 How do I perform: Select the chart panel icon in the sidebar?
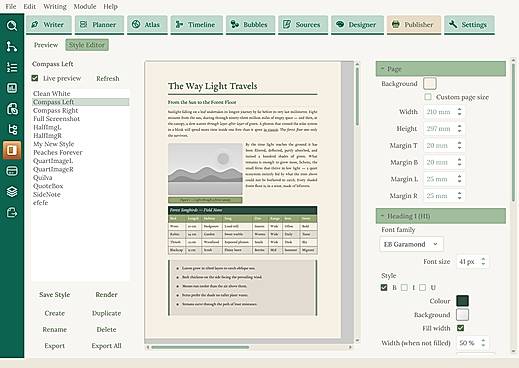[x=12, y=88]
